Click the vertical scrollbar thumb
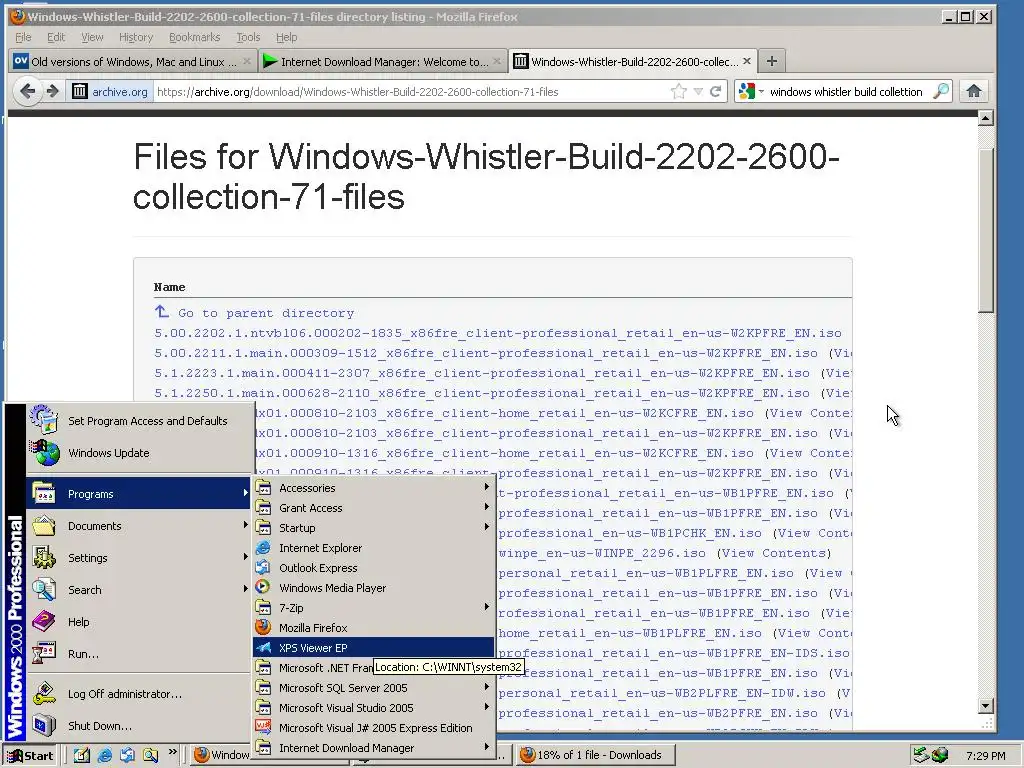The width and height of the screenshot is (1024, 768). pyautogui.click(x=986, y=230)
